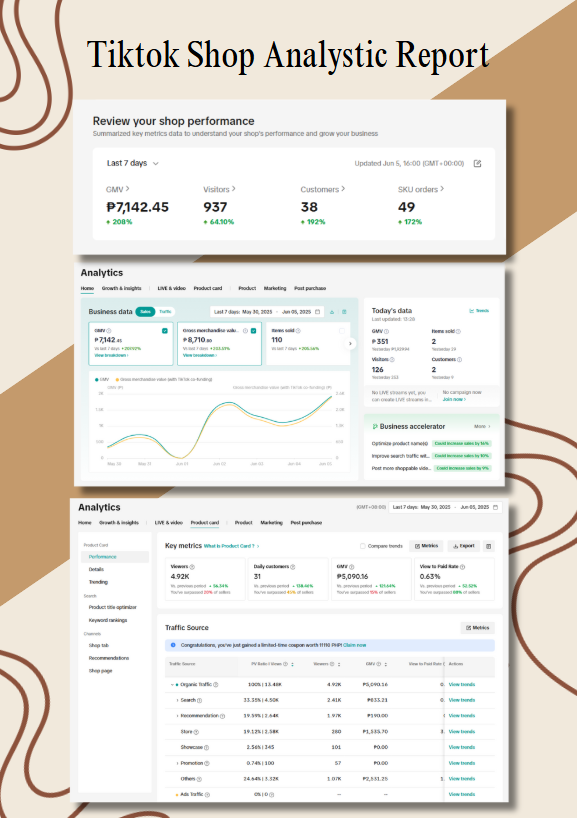The image size is (577, 818).
Task: Check the Items sold card checkbox
Action: pyautogui.click(x=342, y=331)
